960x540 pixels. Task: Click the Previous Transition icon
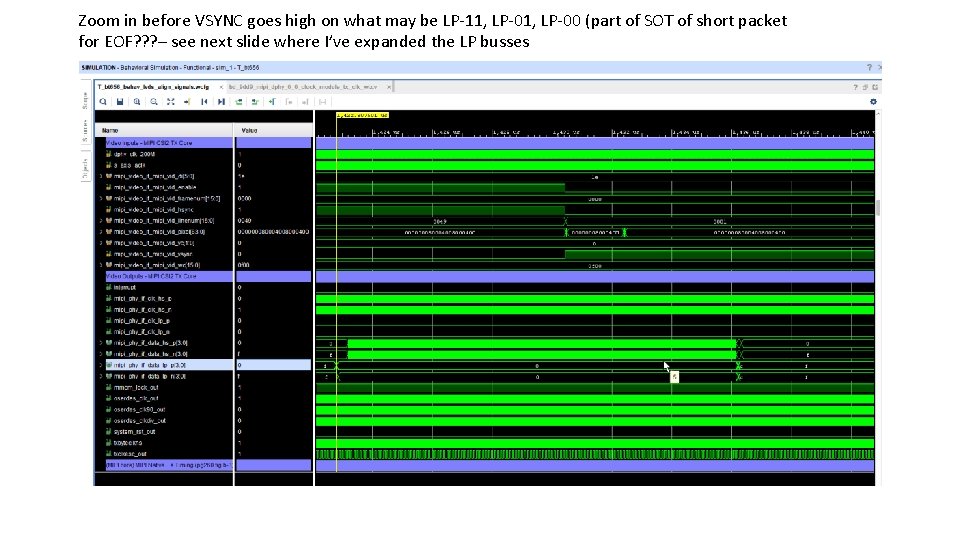tap(238, 102)
